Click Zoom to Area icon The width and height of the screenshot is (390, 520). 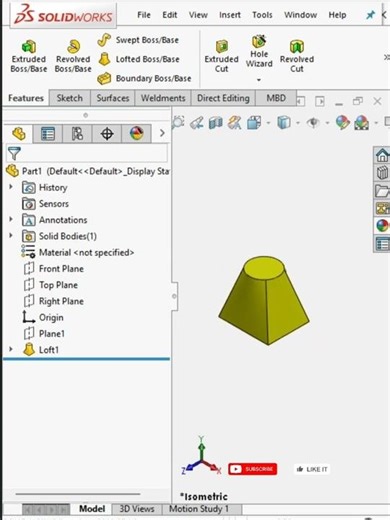click(197, 123)
